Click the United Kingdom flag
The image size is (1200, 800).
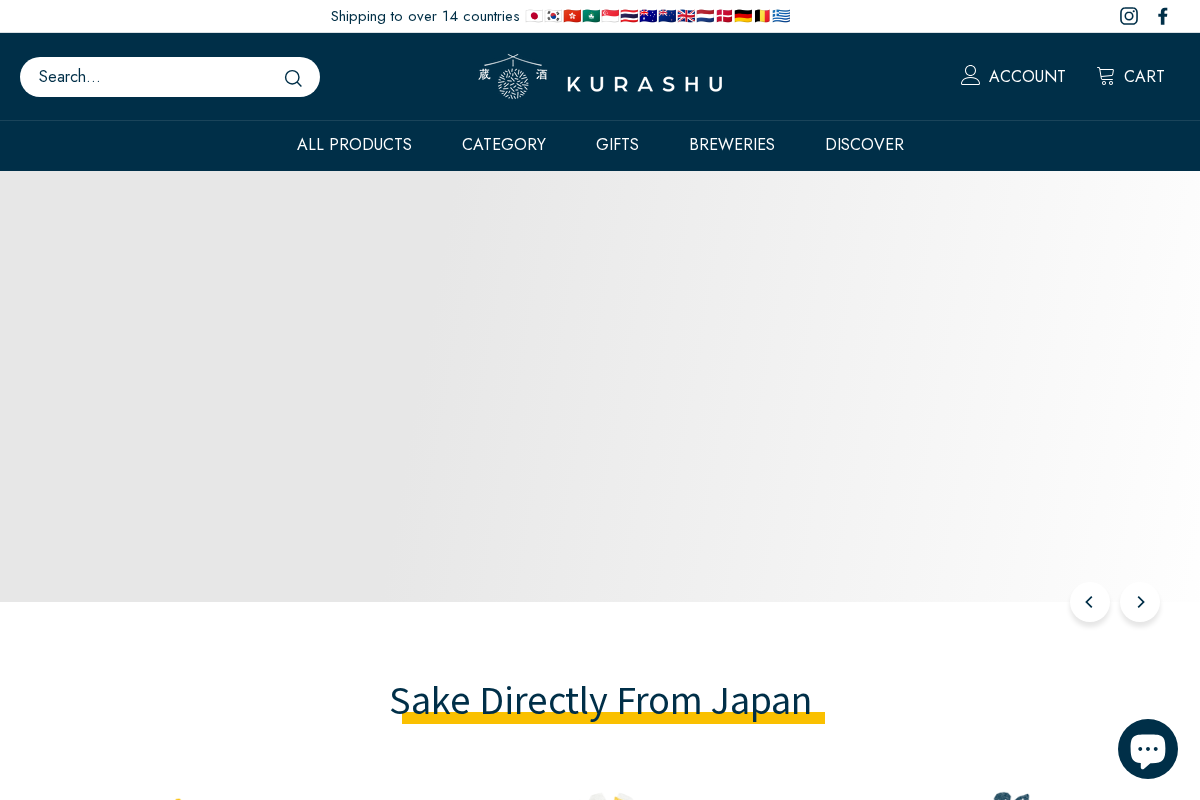[686, 16]
